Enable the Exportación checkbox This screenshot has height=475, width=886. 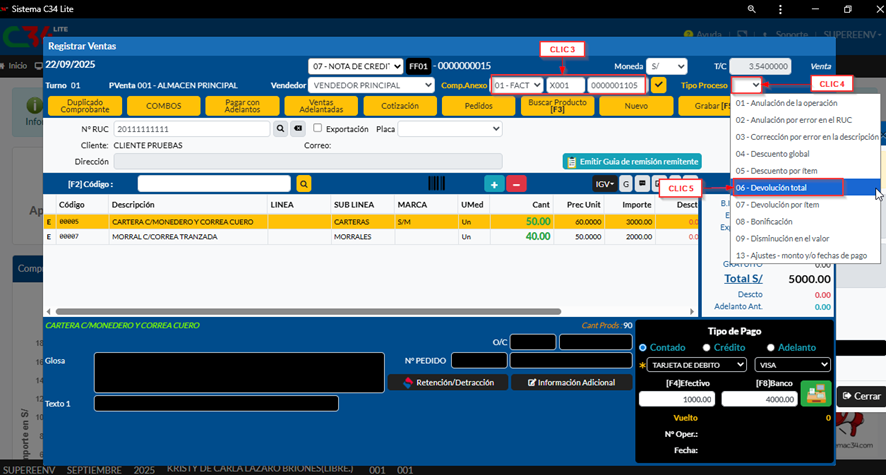[x=318, y=129]
